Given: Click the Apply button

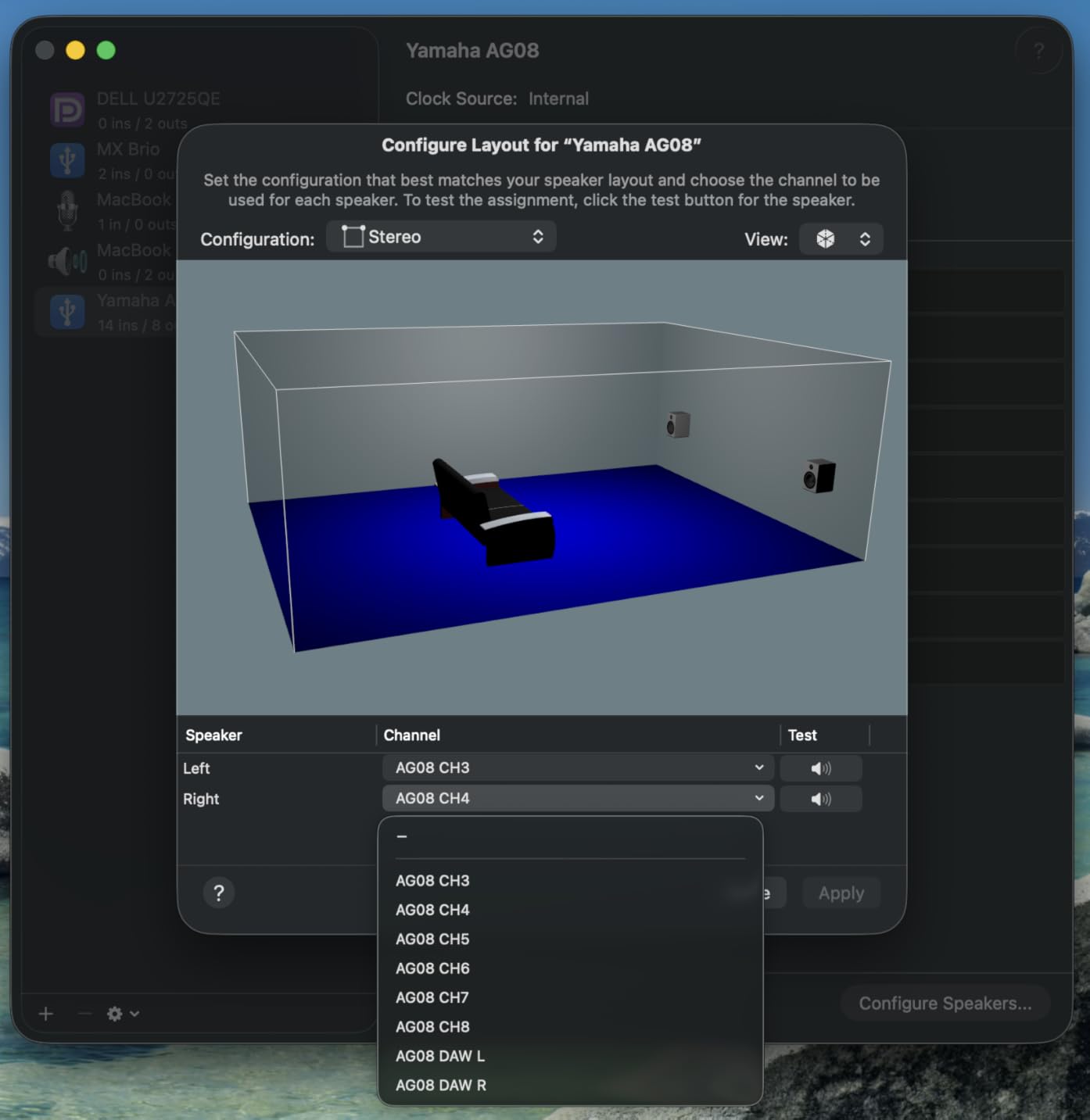Looking at the screenshot, I should coord(841,893).
